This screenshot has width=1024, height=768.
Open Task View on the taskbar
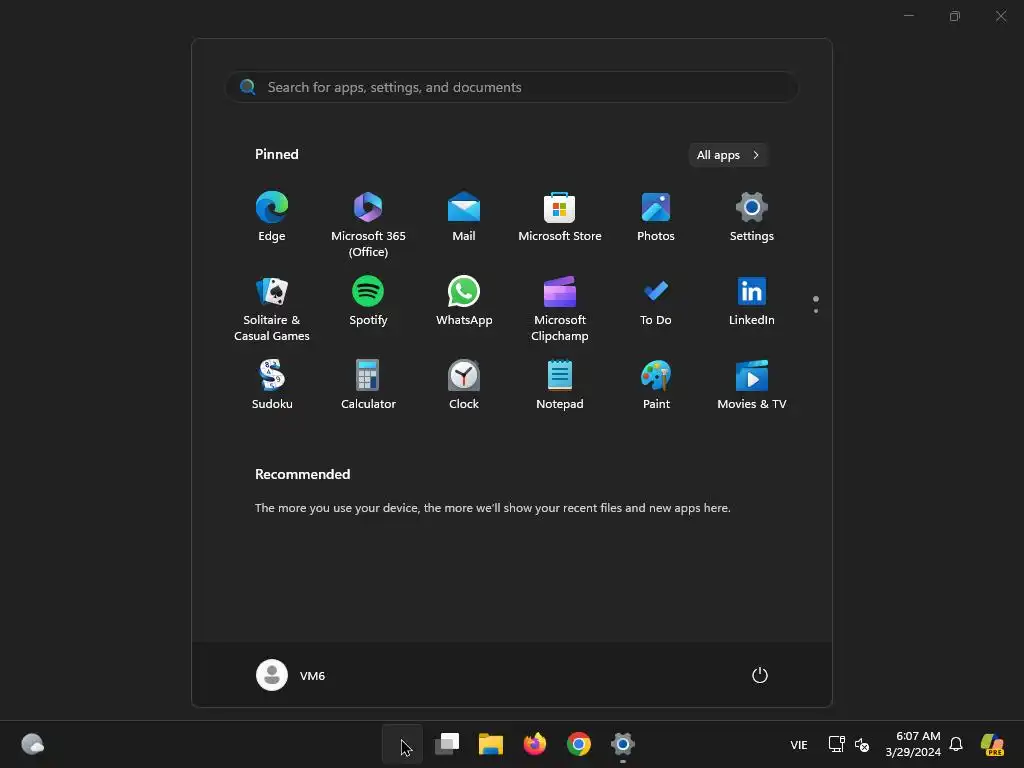click(x=447, y=744)
